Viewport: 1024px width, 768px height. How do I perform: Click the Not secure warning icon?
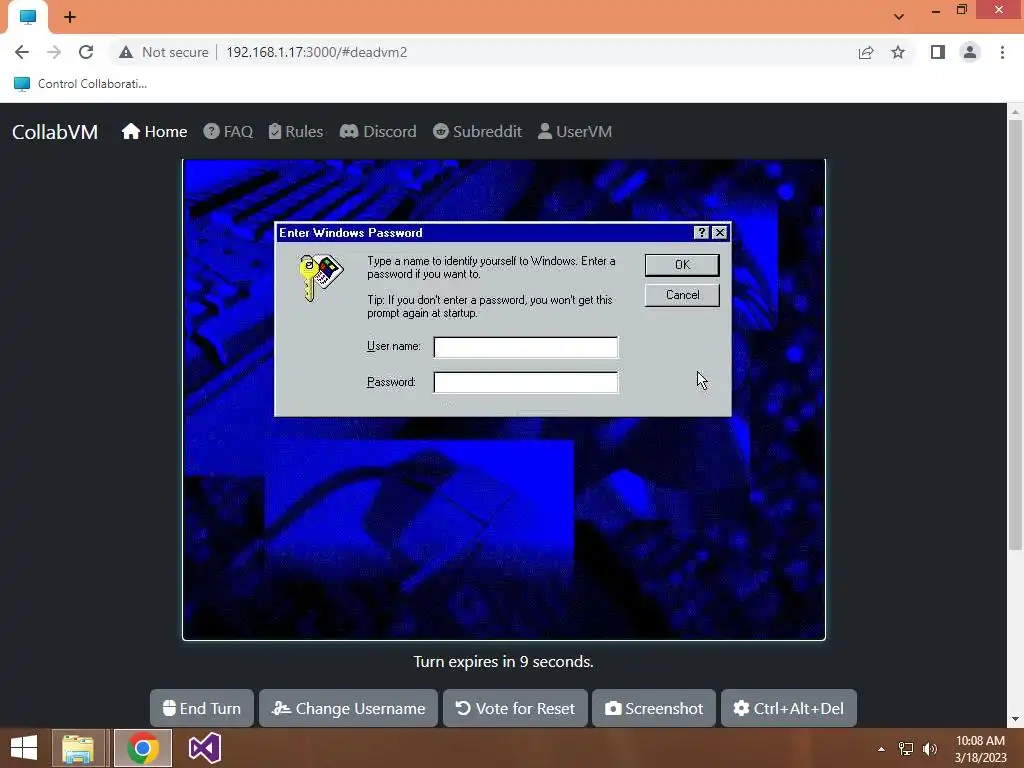126,52
